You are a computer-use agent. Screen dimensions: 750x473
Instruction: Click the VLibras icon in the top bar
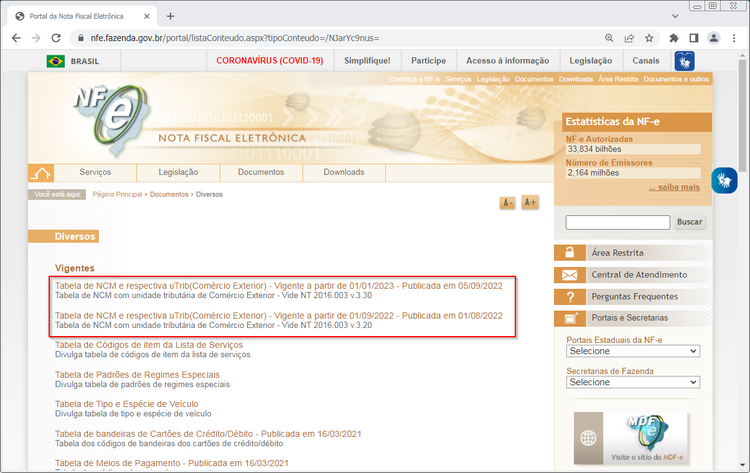click(684, 61)
